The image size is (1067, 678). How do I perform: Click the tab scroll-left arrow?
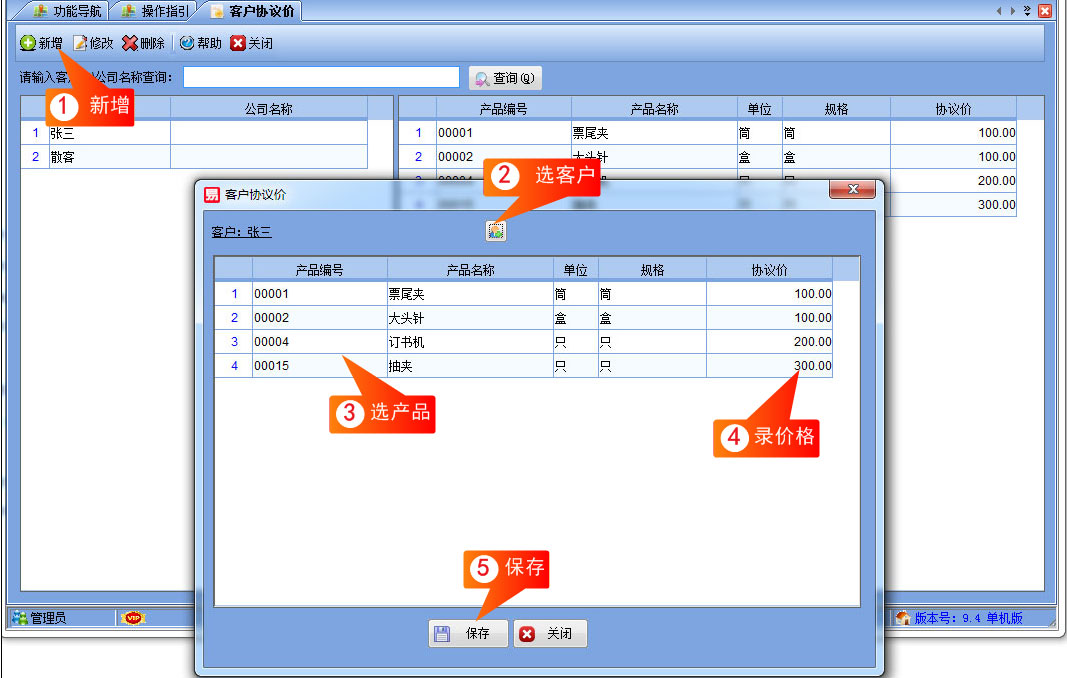(999, 10)
